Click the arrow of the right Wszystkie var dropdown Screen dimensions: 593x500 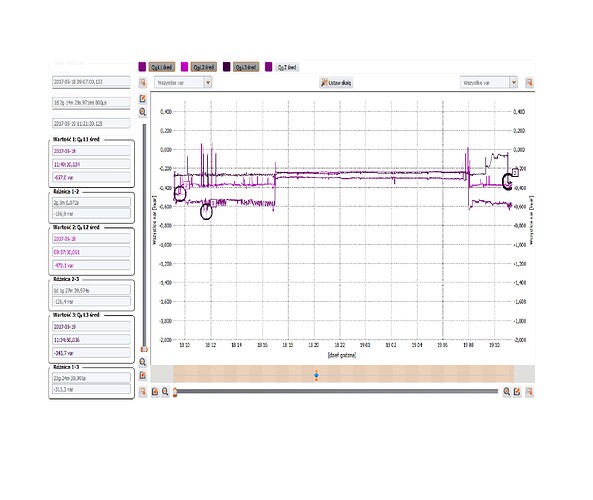(514, 82)
